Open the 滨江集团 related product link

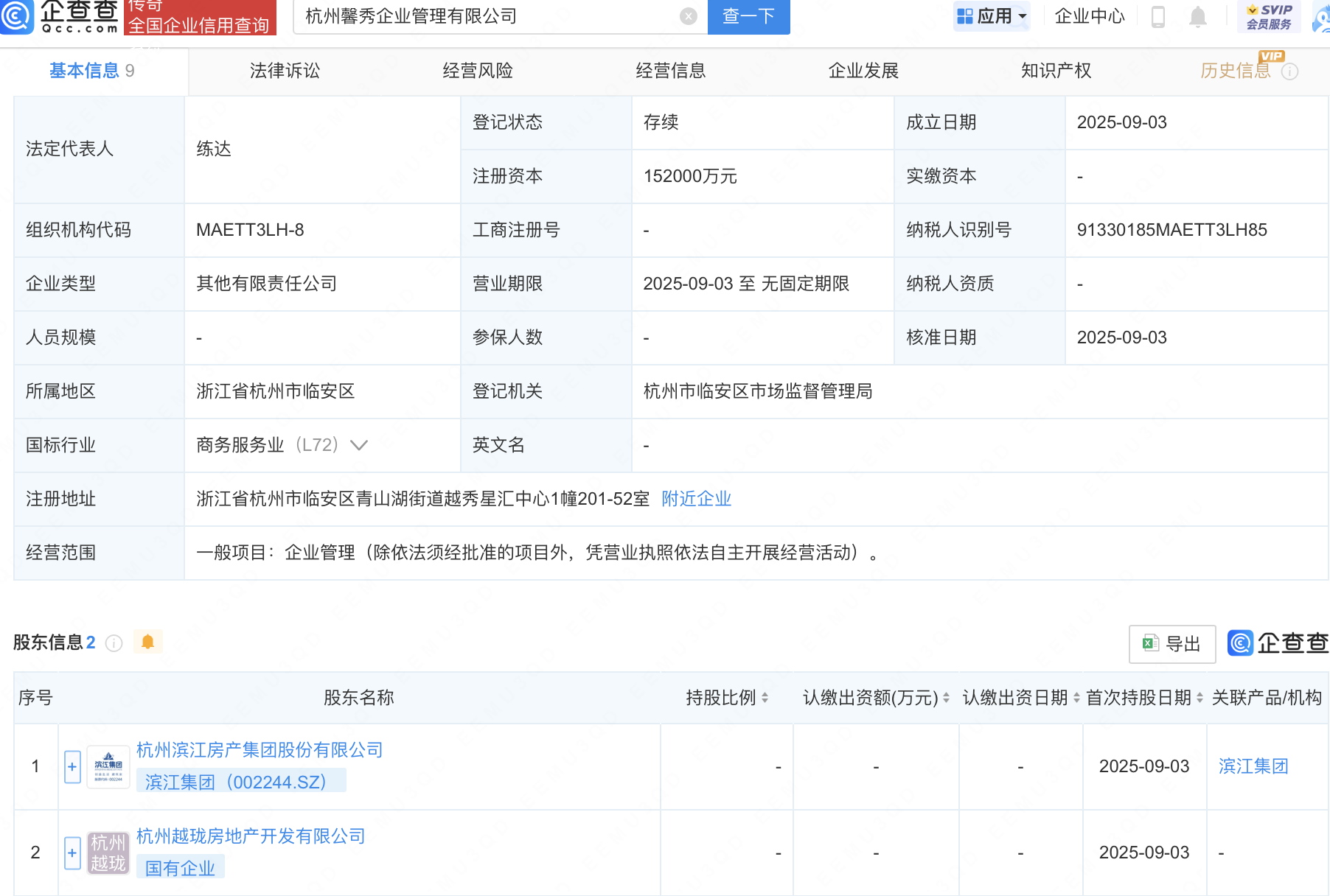1253,766
